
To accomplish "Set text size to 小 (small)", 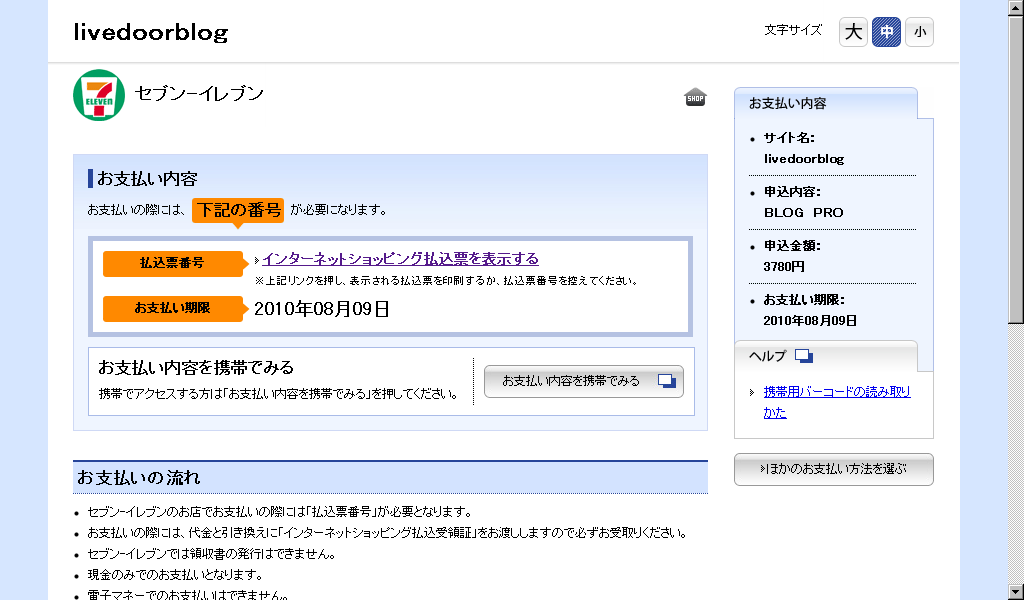I will (x=920, y=32).
